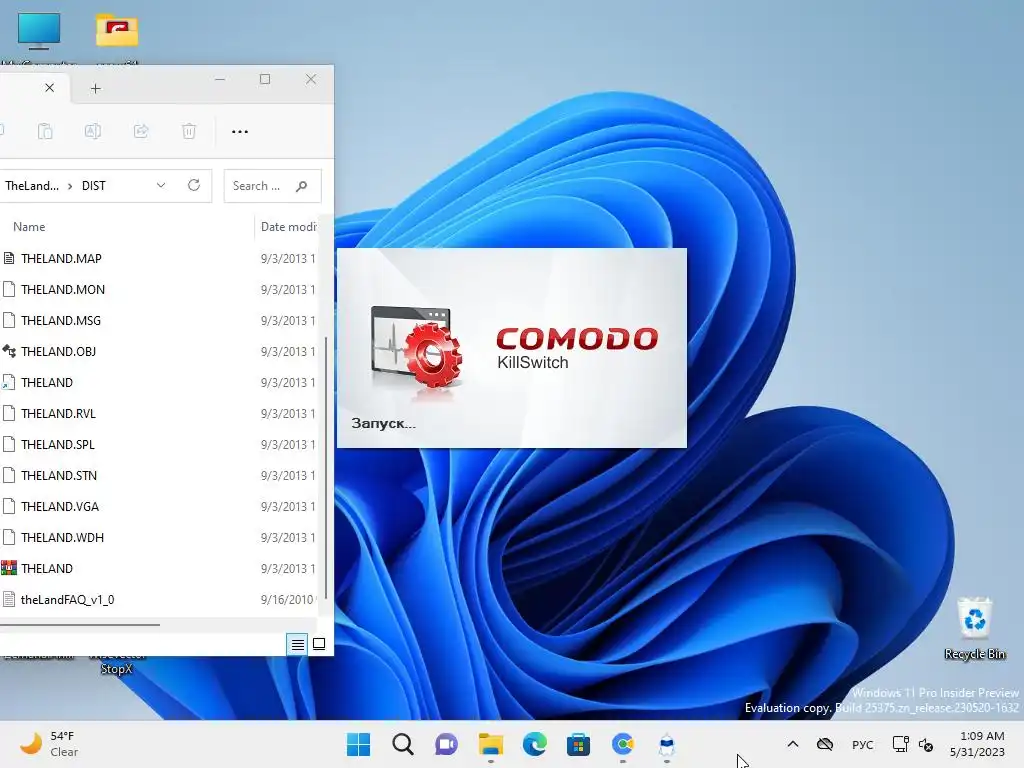
Task: Click the search magnifier in Explorer search box
Action: point(301,186)
